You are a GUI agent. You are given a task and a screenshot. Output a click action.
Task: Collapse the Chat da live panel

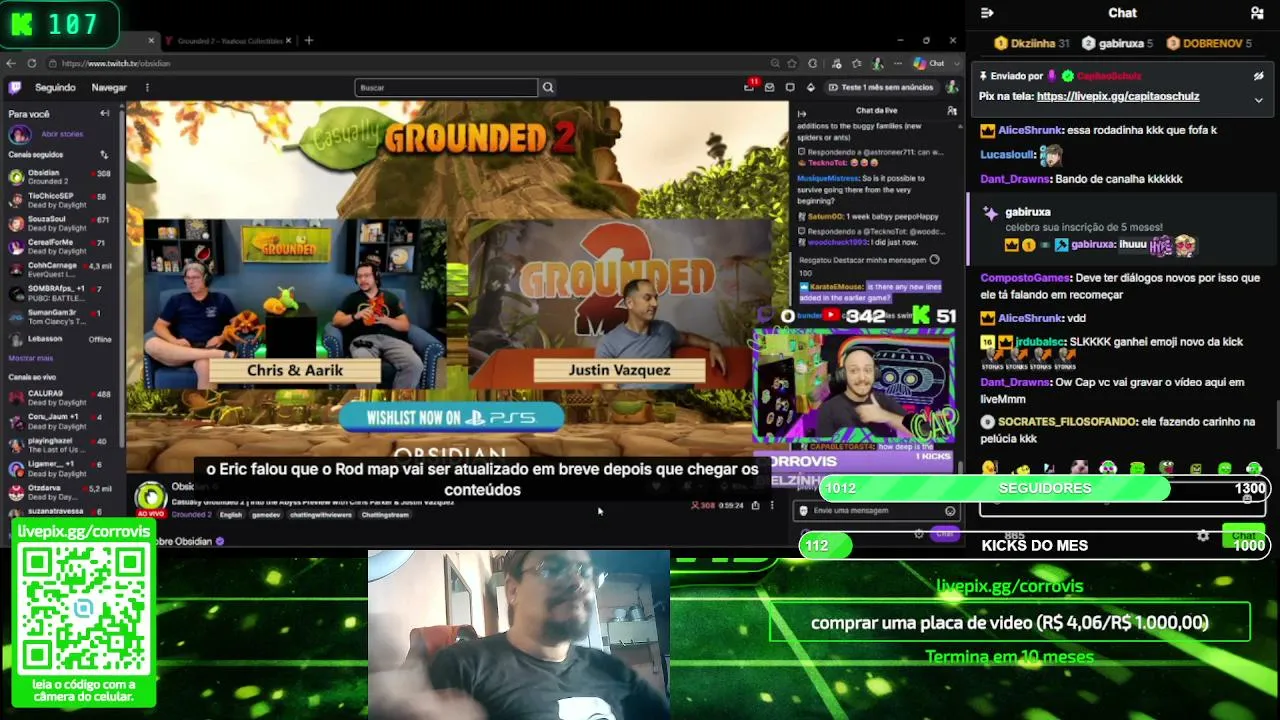[802, 114]
